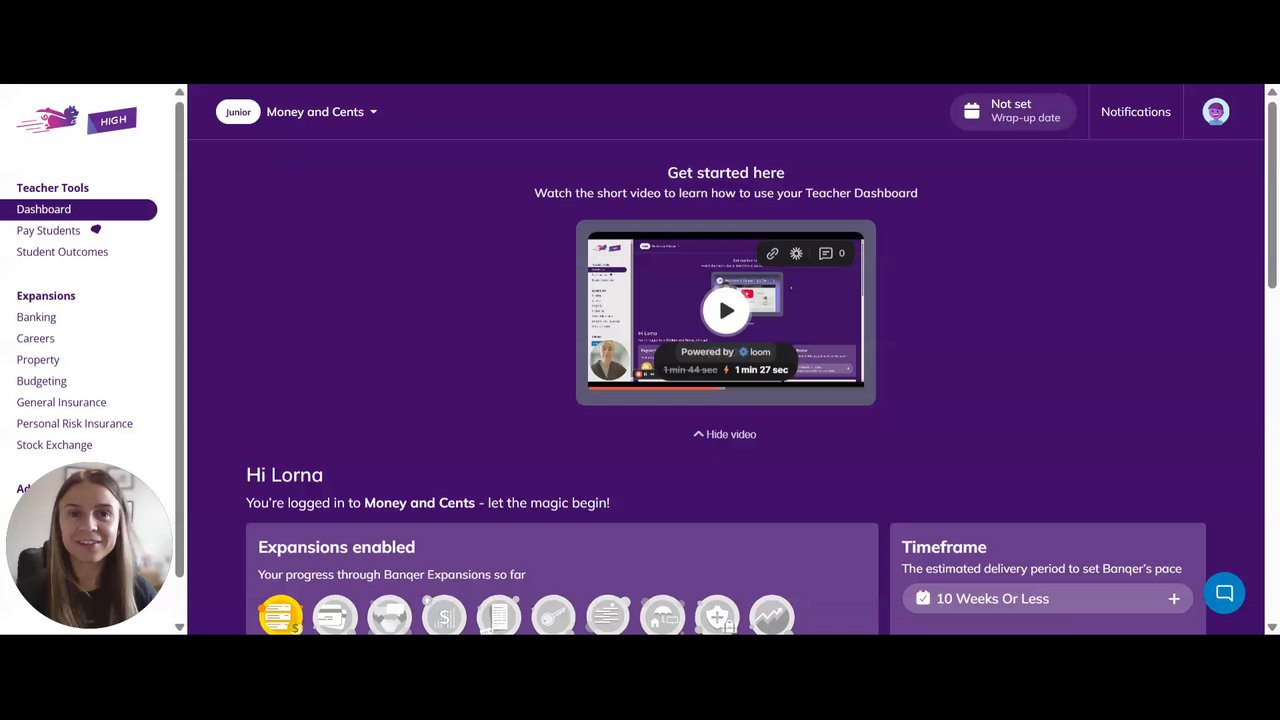The width and height of the screenshot is (1280, 720).
Task: Select the receipt document expansion badge
Action: (x=499, y=616)
